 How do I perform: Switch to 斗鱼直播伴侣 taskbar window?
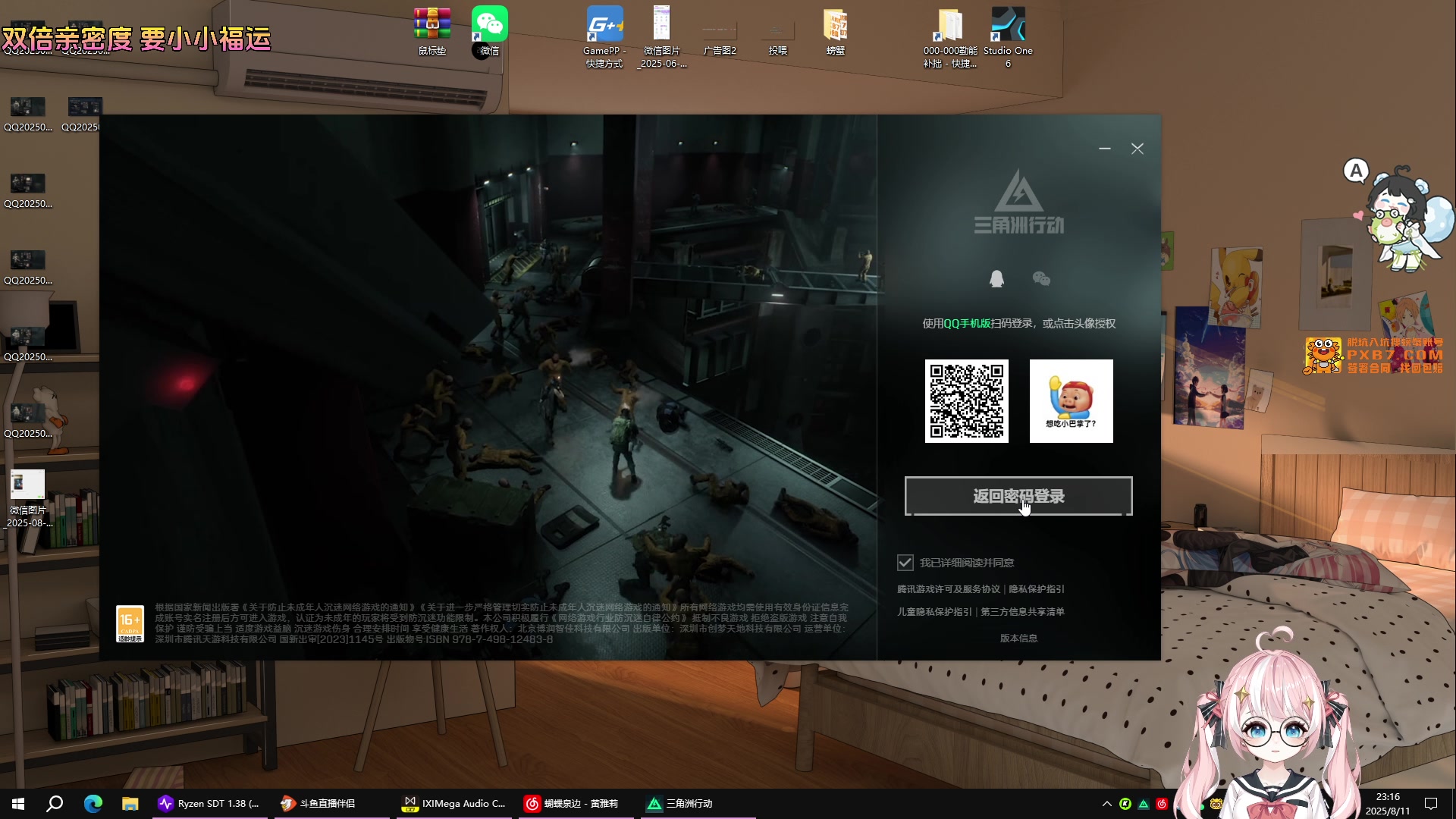click(x=331, y=804)
